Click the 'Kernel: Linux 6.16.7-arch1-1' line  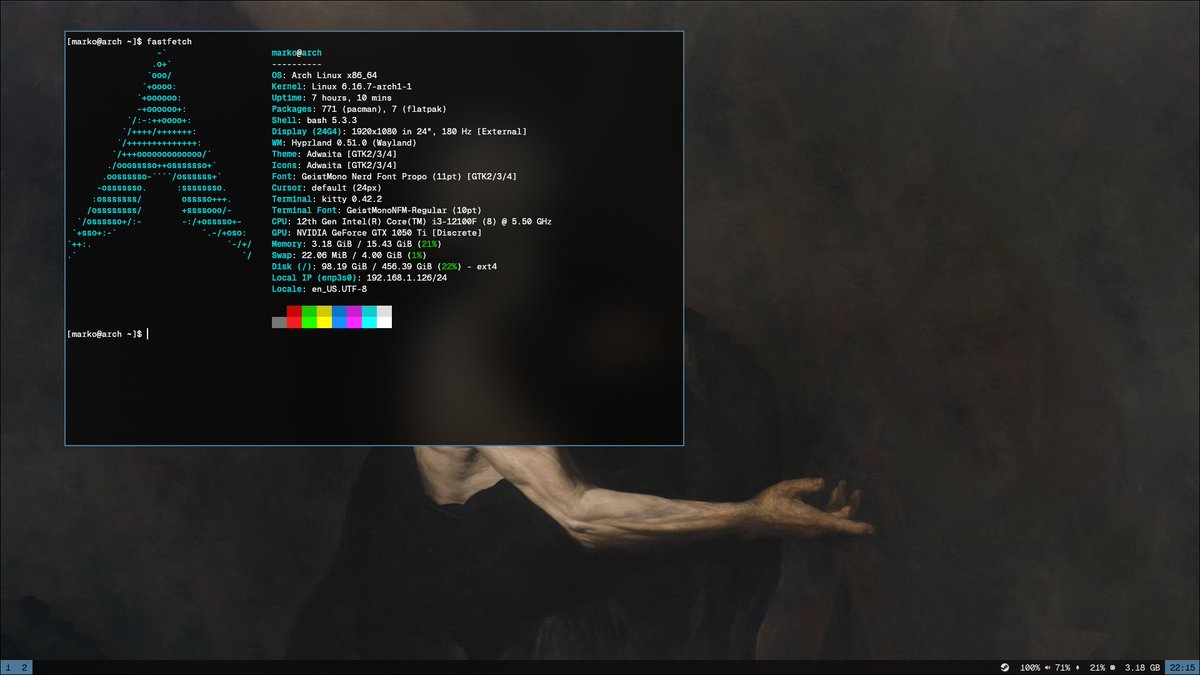point(342,87)
